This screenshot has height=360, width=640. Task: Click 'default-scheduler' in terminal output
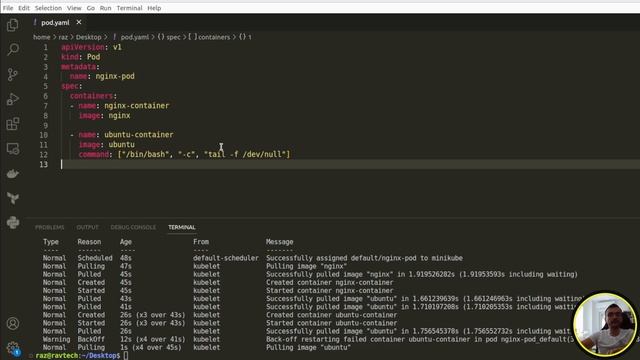click(226, 258)
